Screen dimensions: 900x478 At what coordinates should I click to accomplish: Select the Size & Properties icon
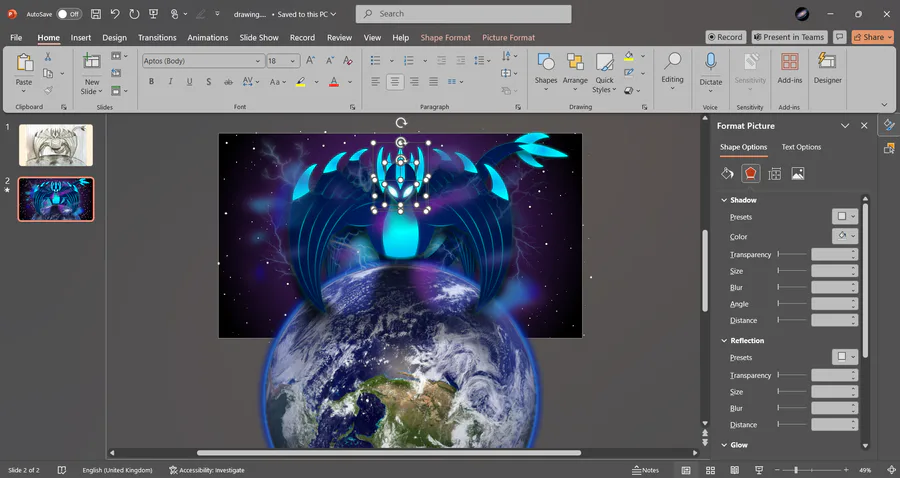[x=775, y=173]
